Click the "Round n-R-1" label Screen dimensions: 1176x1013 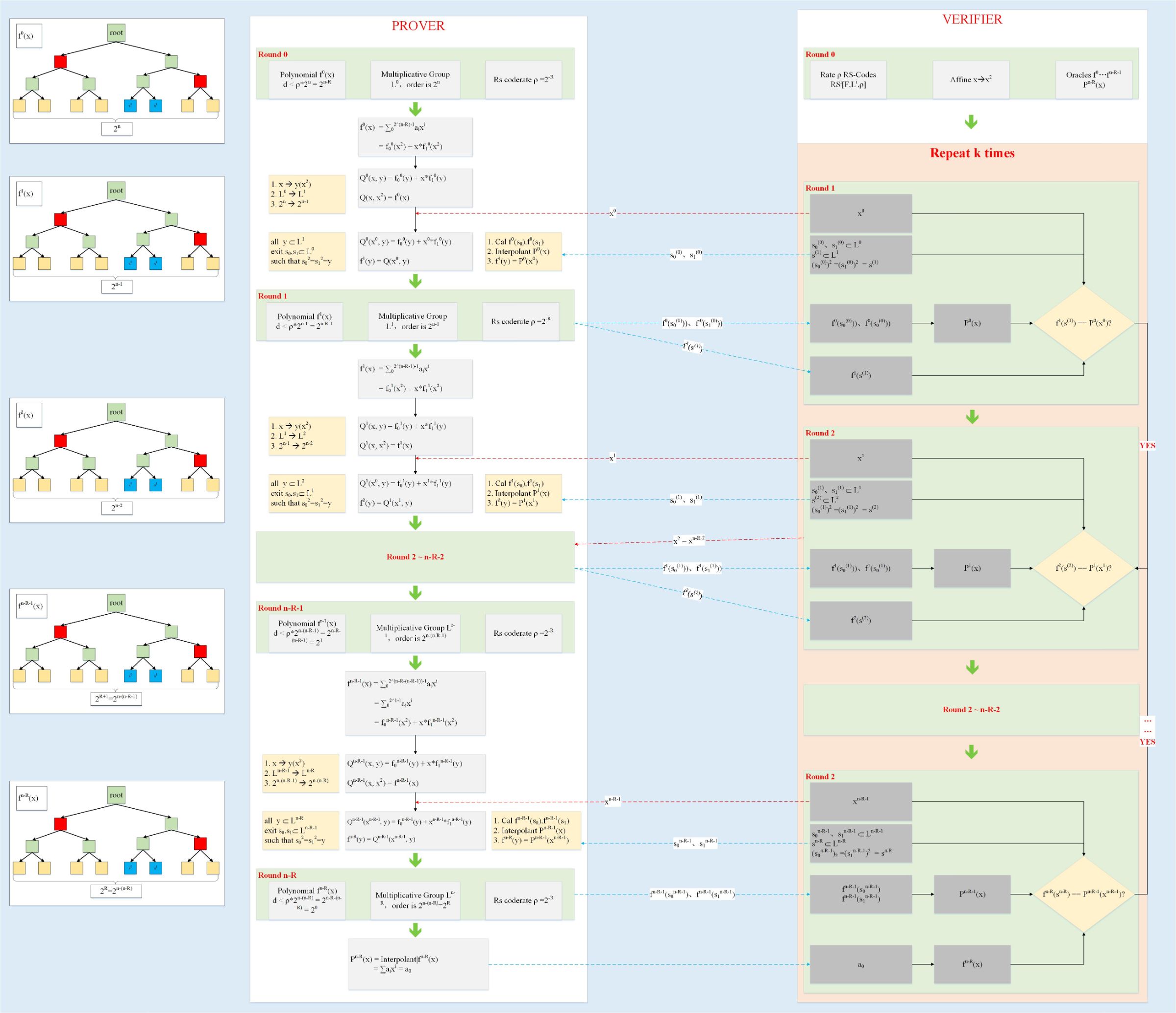pos(280,608)
